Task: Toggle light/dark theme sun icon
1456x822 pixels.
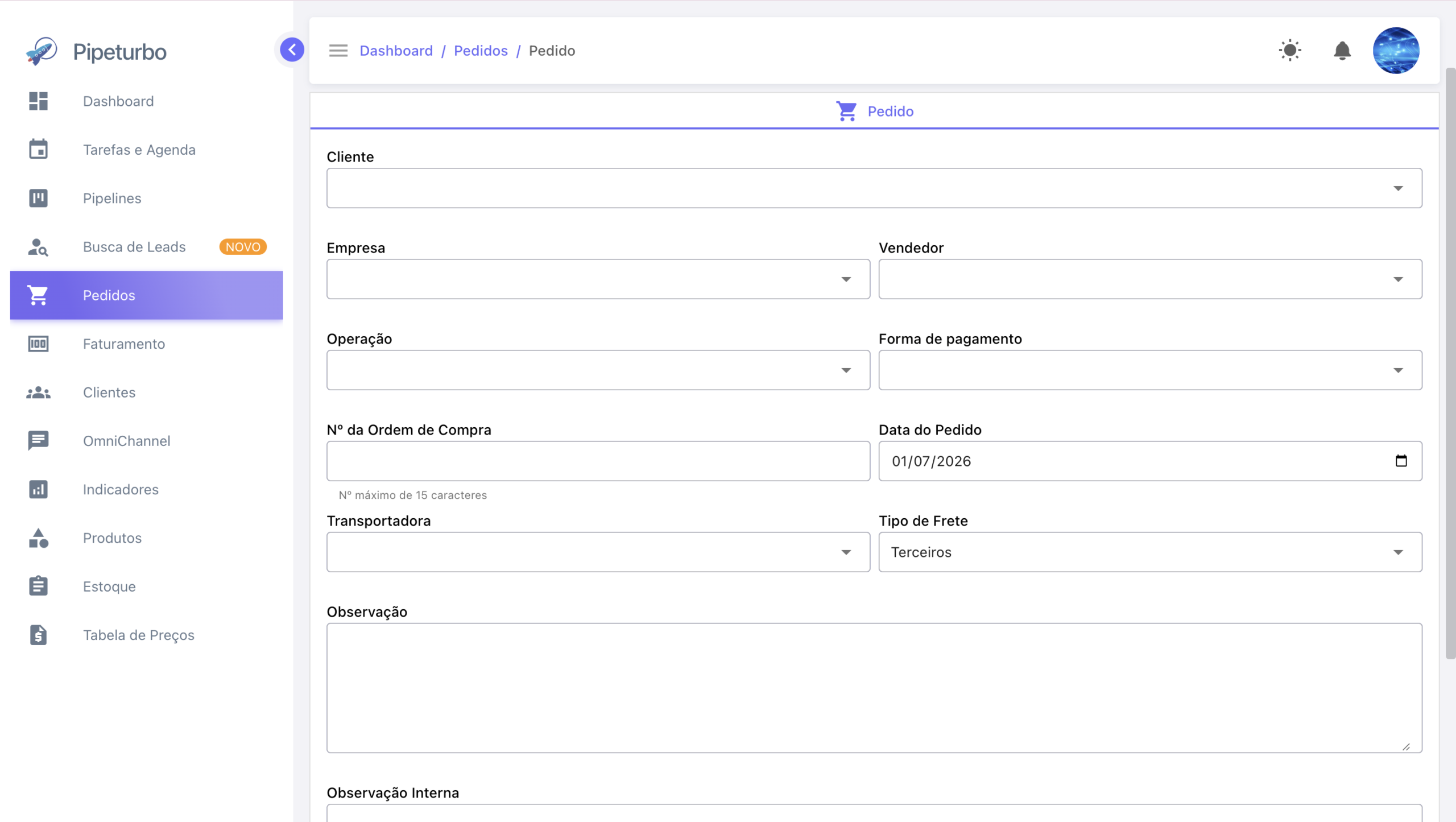Action: tap(1290, 51)
